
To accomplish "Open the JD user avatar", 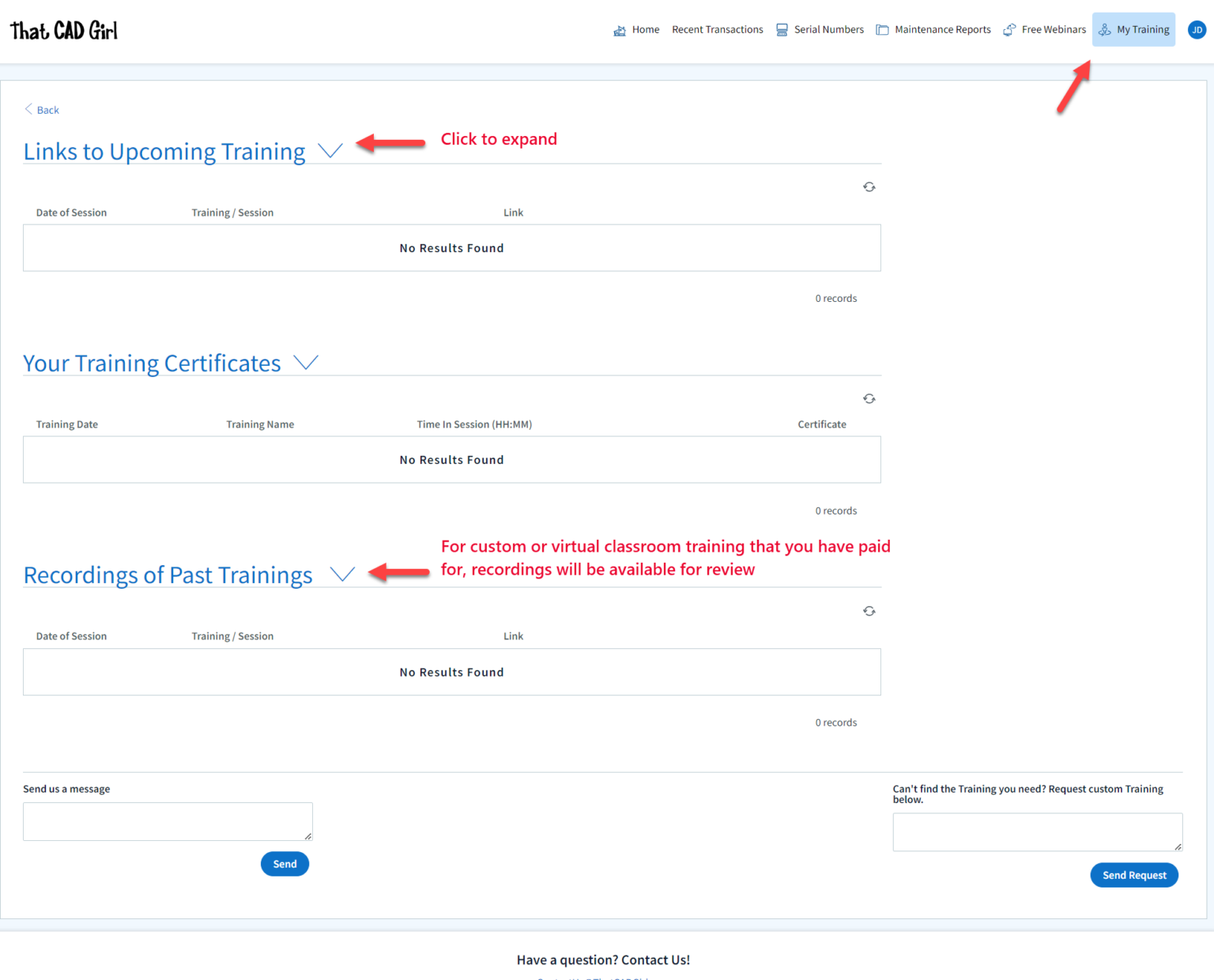I will (1197, 29).
